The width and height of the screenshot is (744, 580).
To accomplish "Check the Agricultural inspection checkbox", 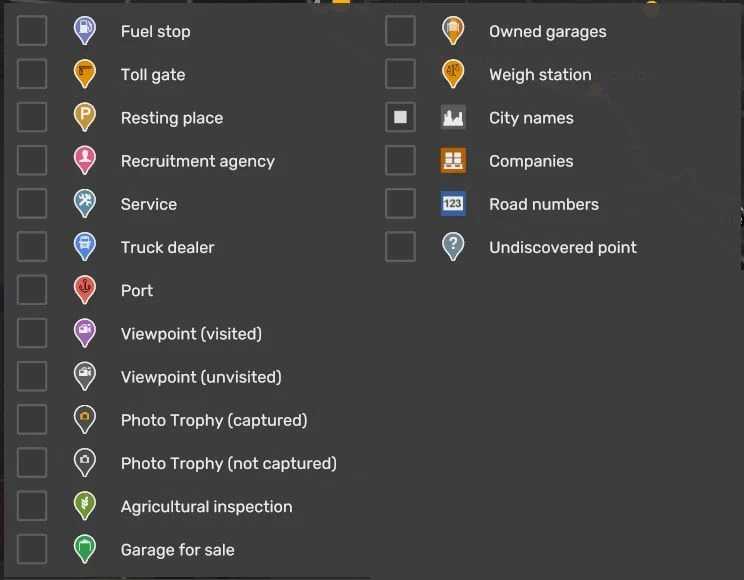I will pyautogui.click(x=32, y=506).
